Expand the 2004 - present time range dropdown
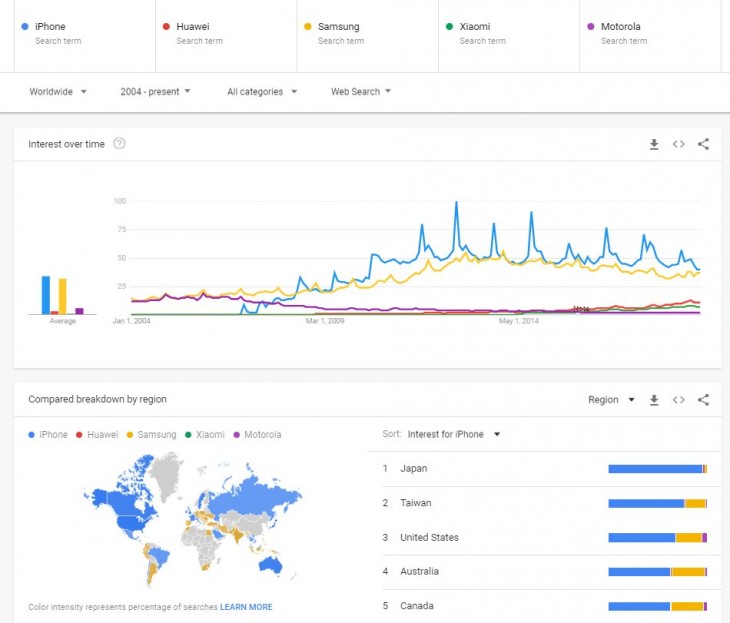The image size is (730, 623). pos(155,92)
